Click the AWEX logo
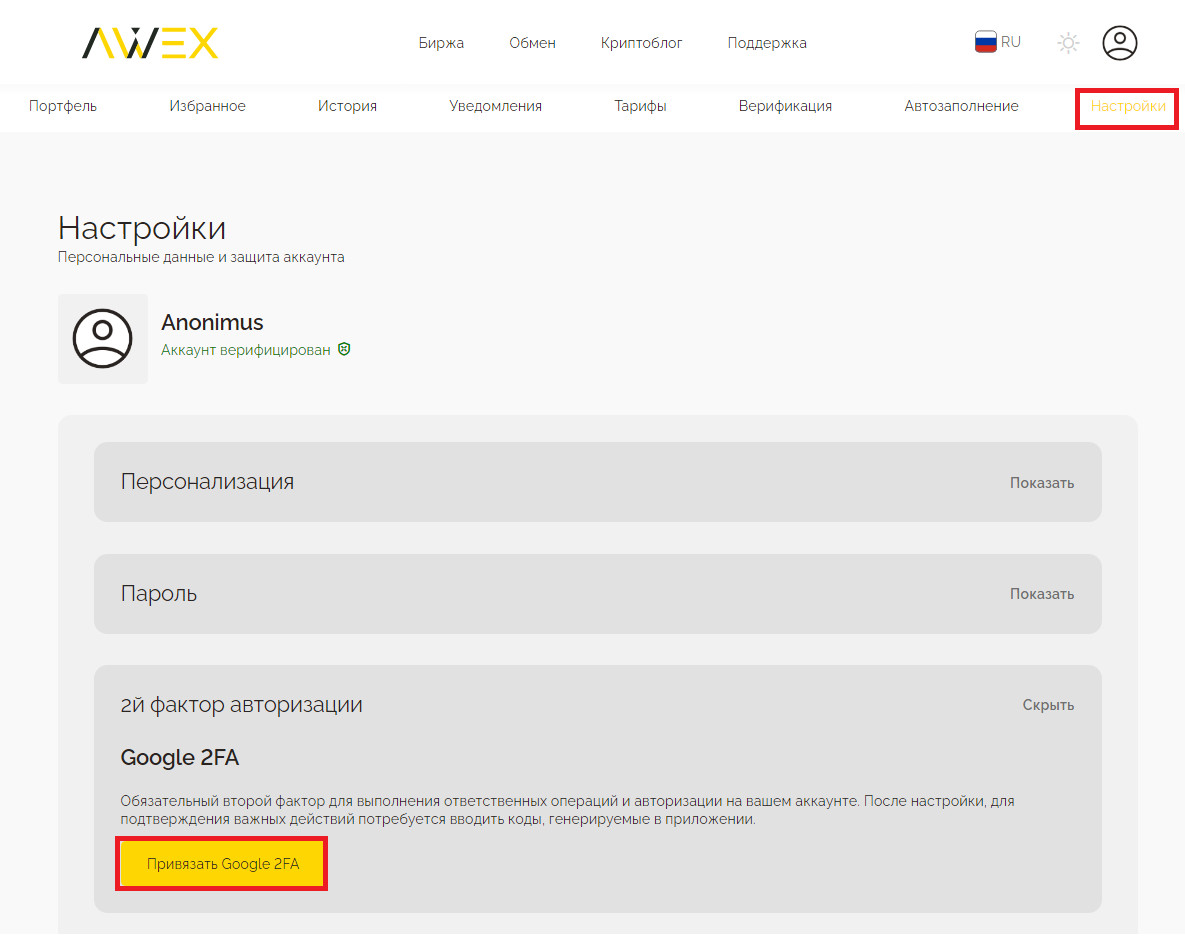The width and height of the screenshot is (1185, 936). tap(150, 43)
